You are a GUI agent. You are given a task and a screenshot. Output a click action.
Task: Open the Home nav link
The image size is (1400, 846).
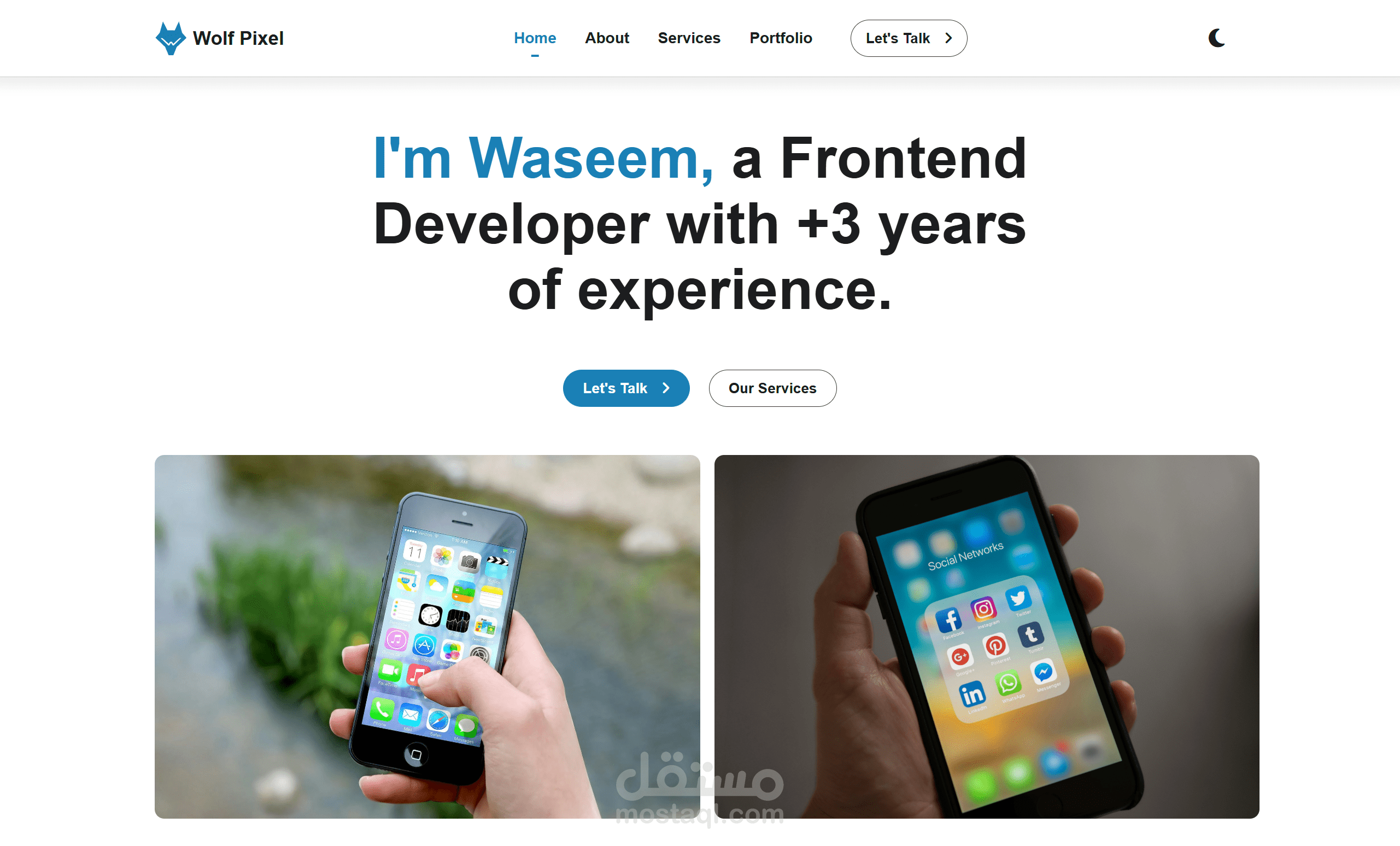tap(535, 38)
